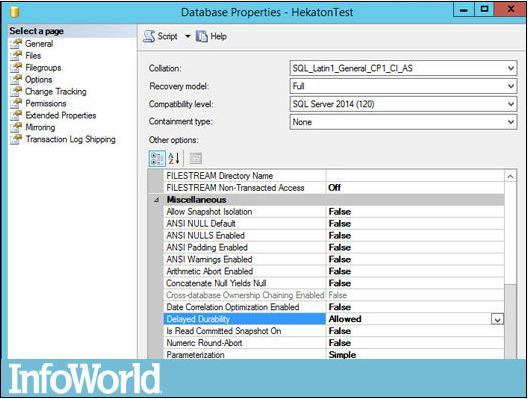Click the scroll up arrow of options grid

(x=510, y=176)
